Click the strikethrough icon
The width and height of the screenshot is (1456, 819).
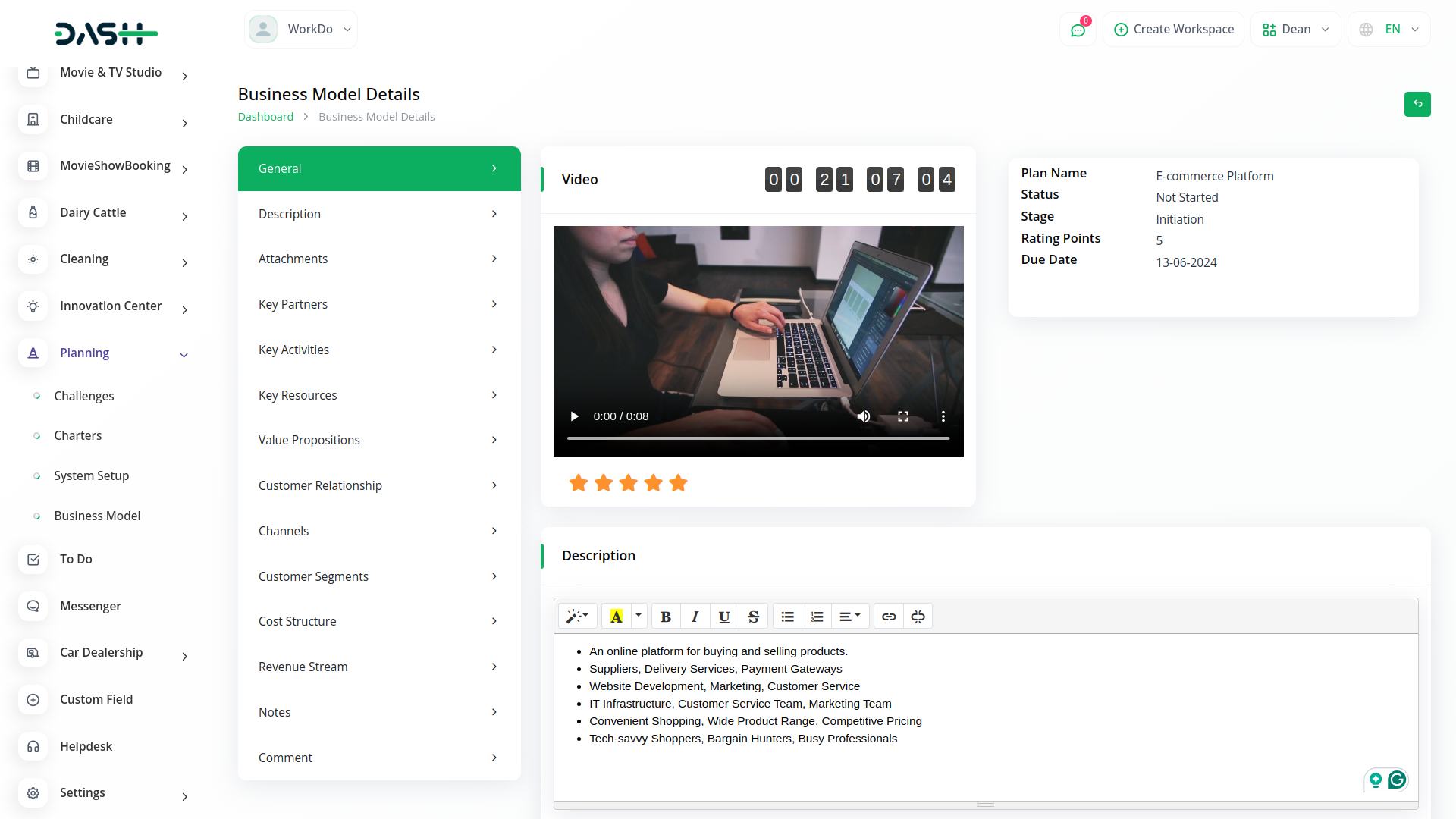pos(753,617)
